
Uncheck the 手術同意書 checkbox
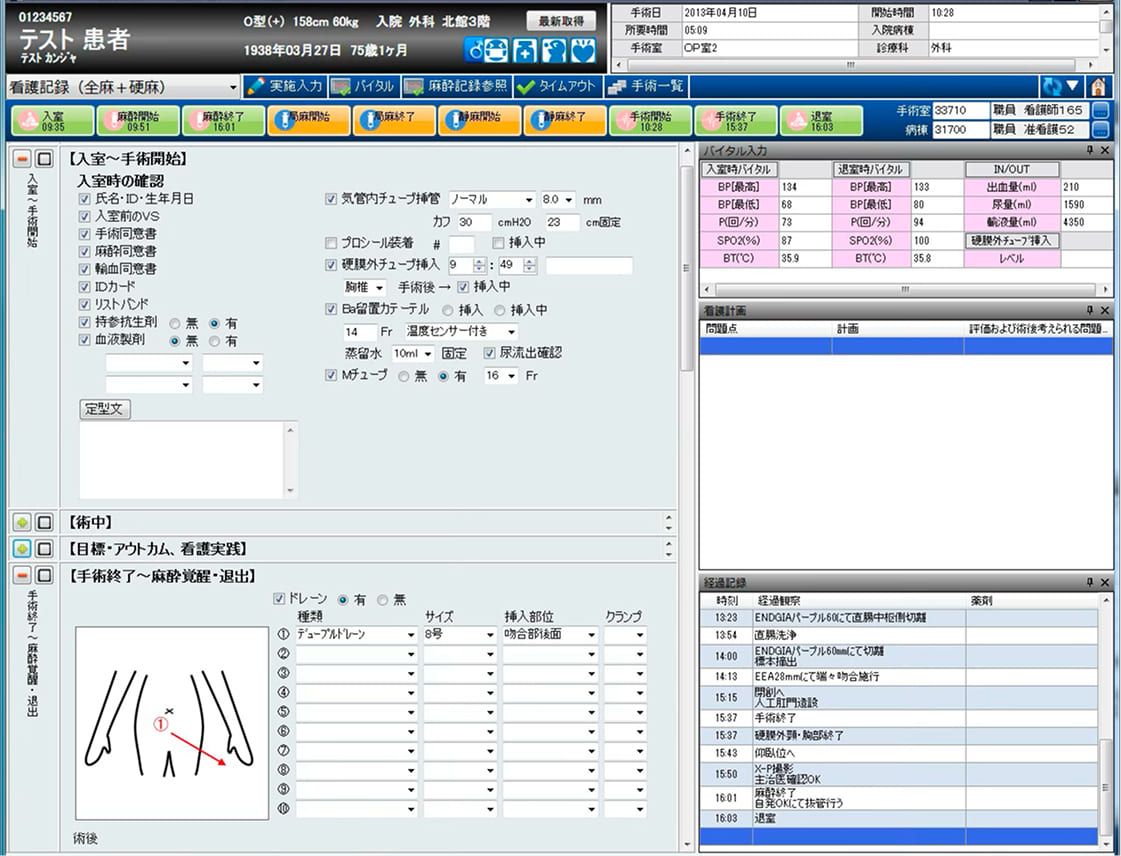pyautogui.click(x=85, y=234)
